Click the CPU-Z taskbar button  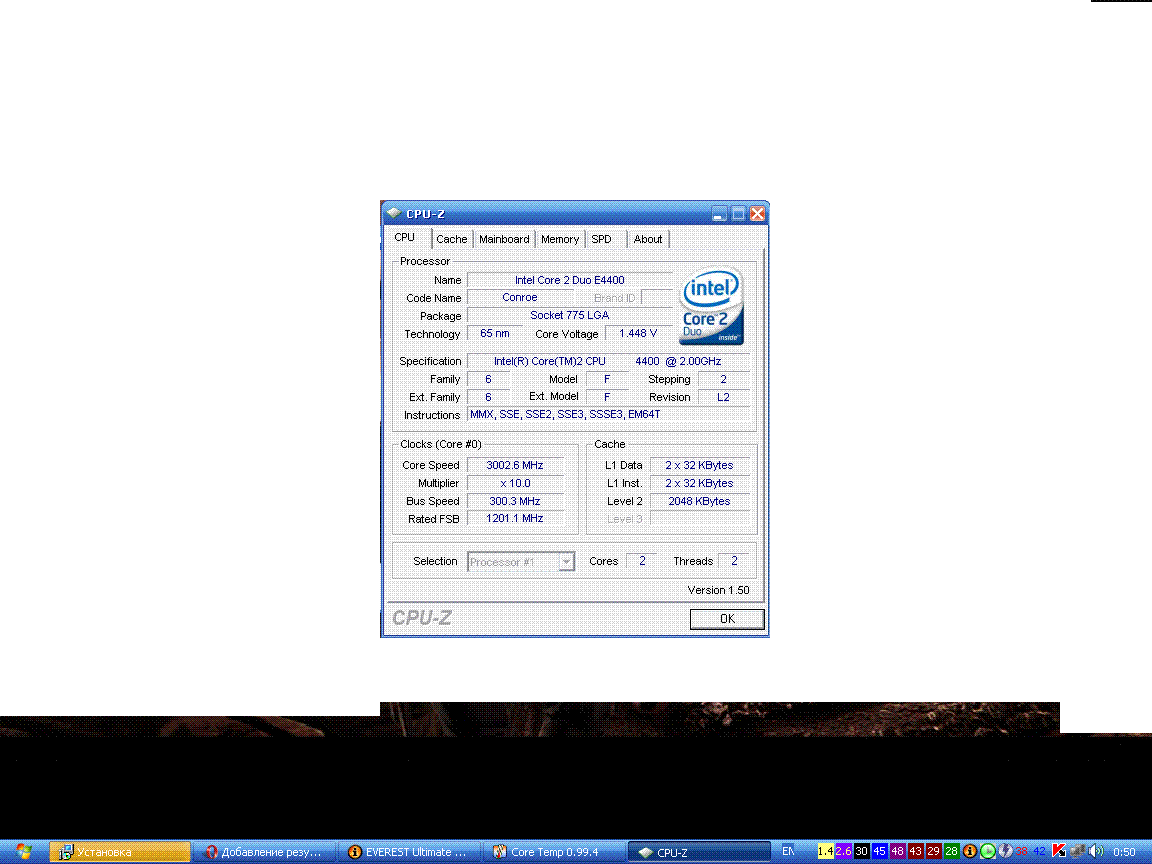pos(699,852)
